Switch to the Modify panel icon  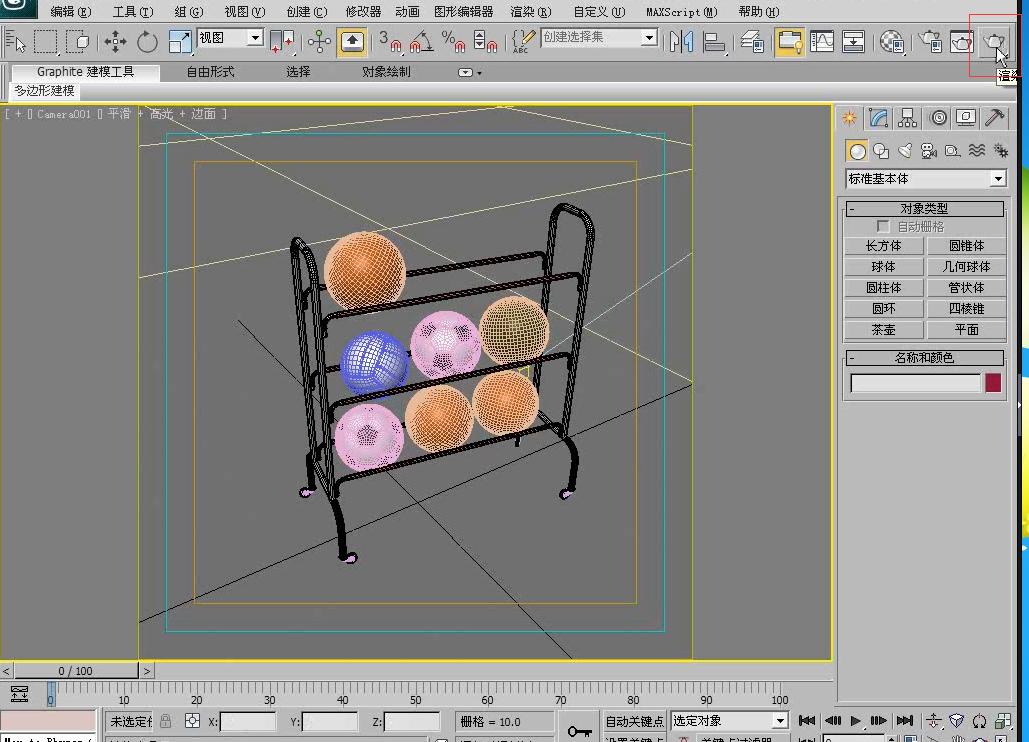pos(879,116)
